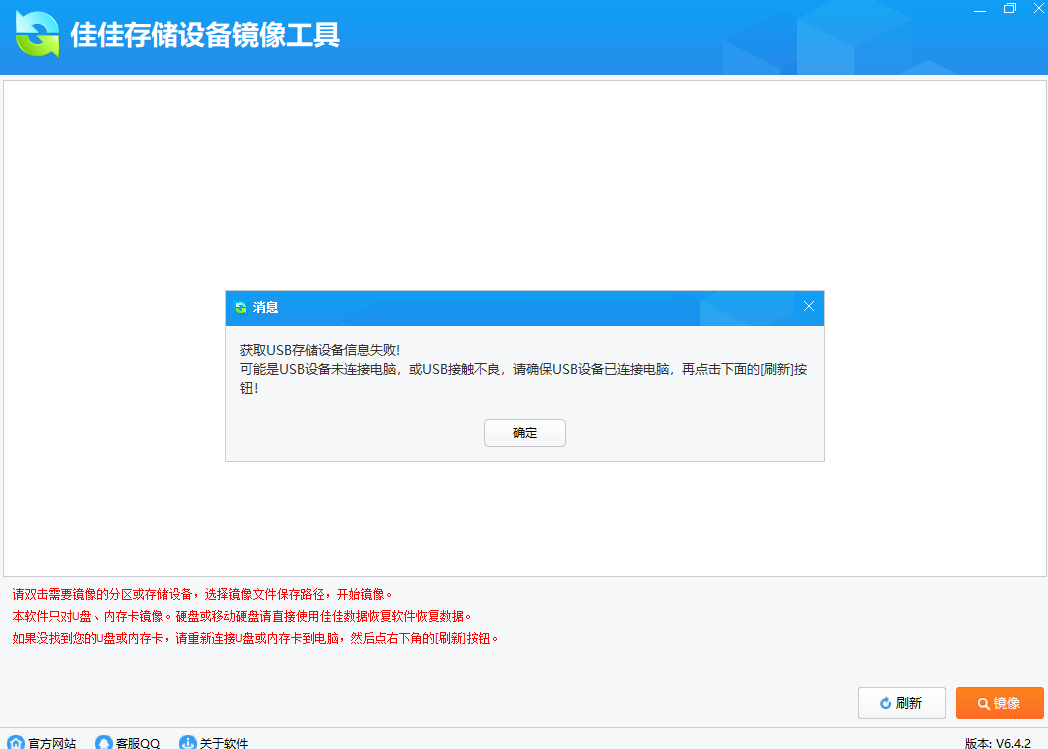Dismiss the 消息 dialog with its X button

tap(808, 307)
